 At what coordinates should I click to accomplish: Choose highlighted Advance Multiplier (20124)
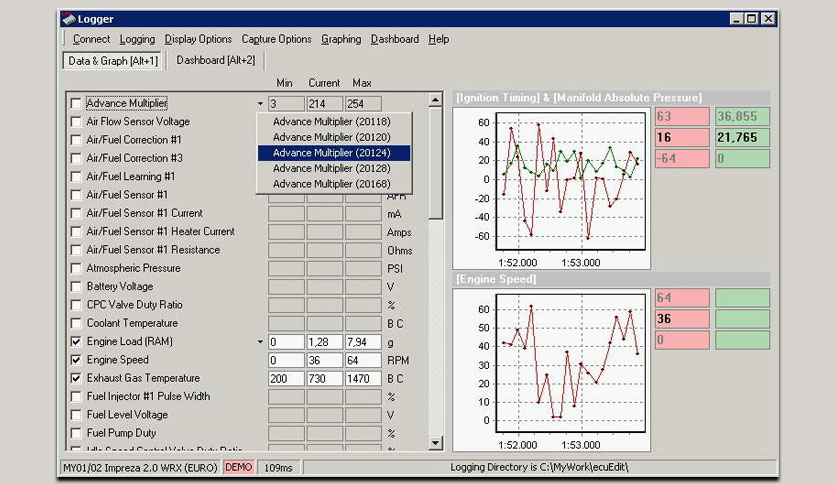pyautogui.click(x=333, y=153)
